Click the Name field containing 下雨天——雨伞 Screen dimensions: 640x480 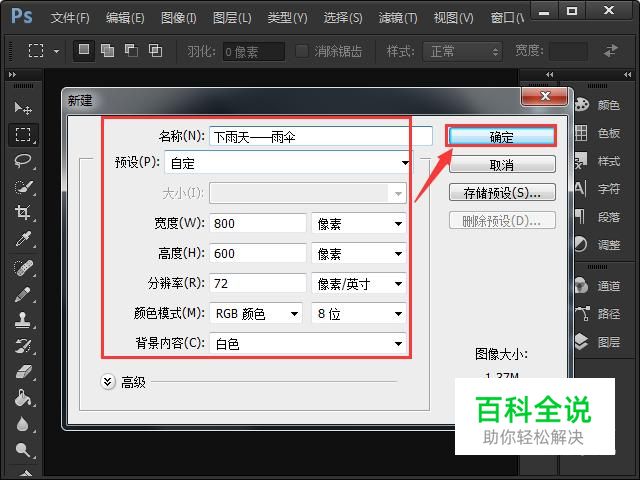tap(321, 136)
